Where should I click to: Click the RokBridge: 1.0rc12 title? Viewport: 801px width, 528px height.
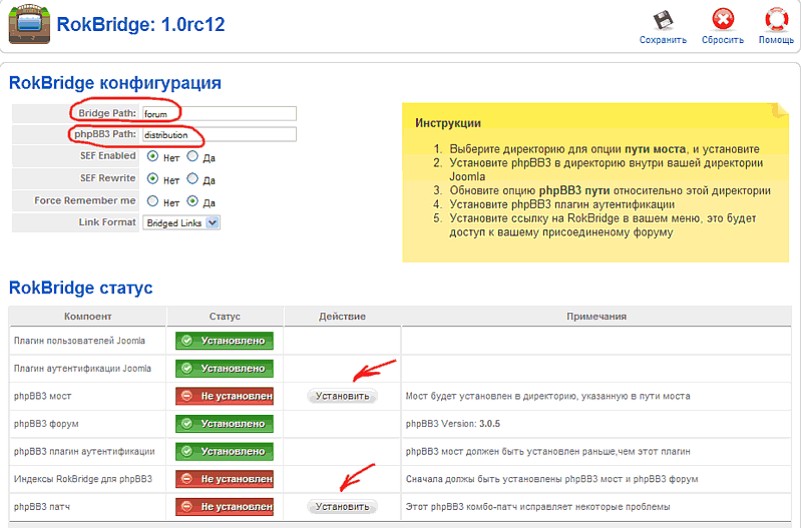tap(140, 25)
